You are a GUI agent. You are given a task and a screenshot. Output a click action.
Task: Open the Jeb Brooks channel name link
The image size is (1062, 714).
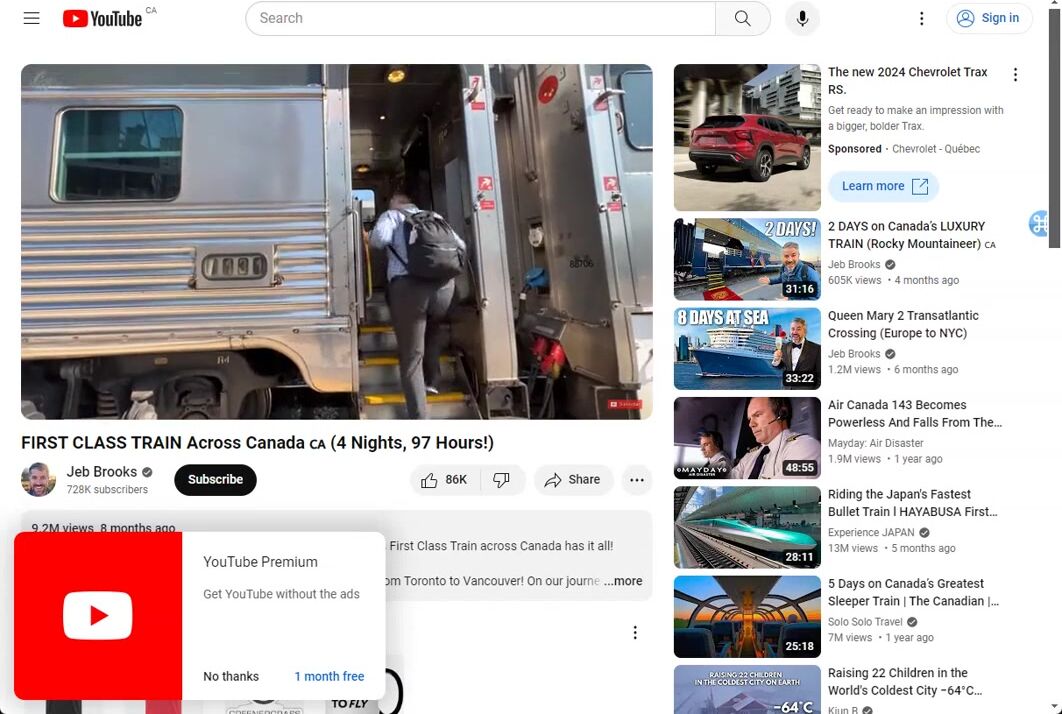point(102,471)
